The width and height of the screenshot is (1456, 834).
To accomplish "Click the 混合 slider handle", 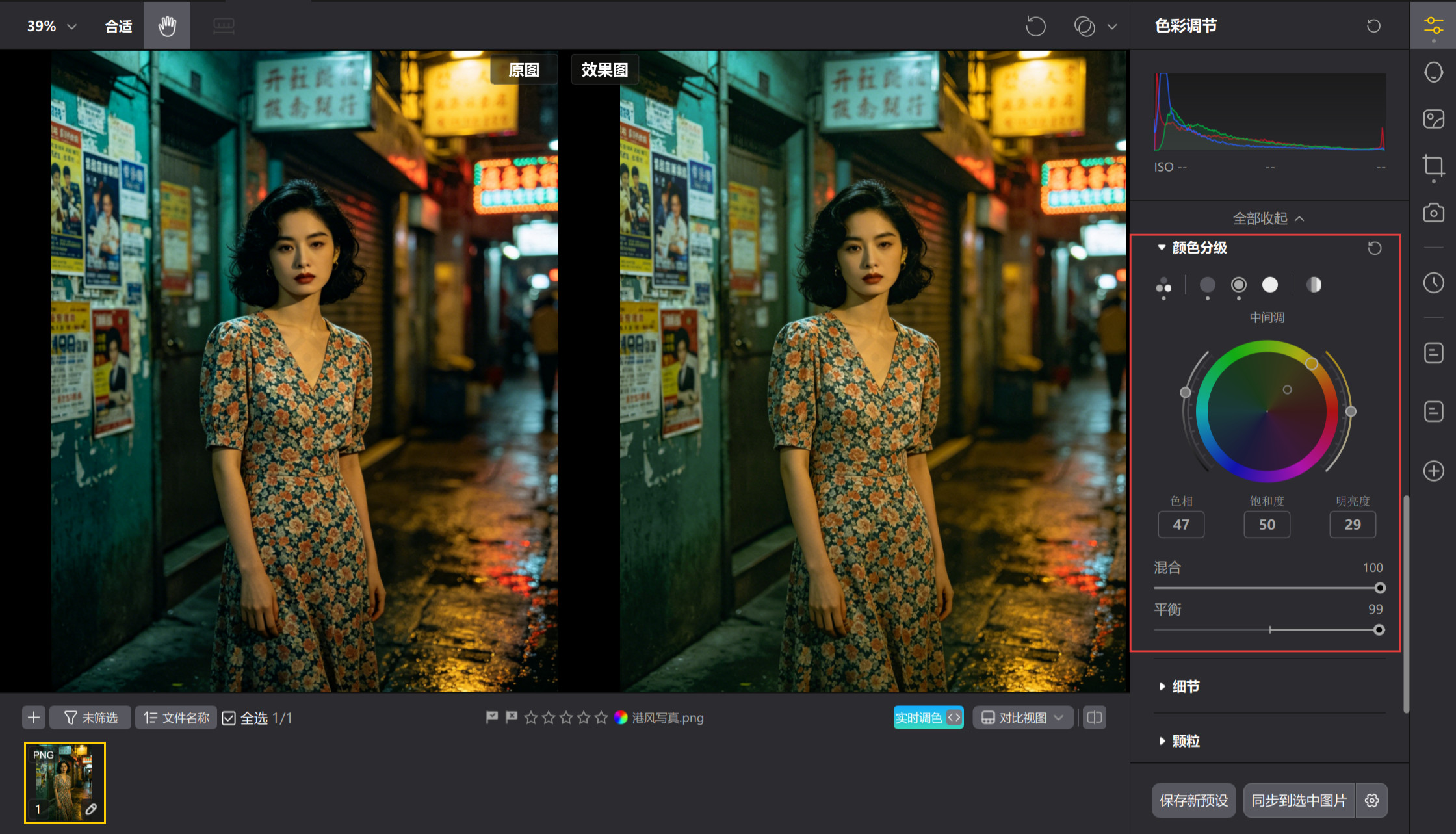I will (x=1379, y=588).
